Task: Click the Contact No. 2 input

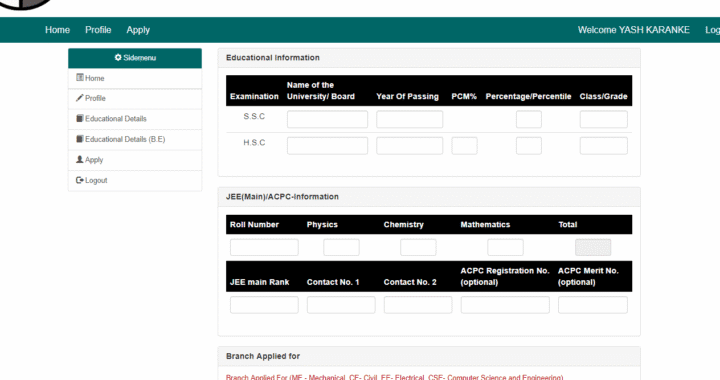Action: tap(418, 305)
